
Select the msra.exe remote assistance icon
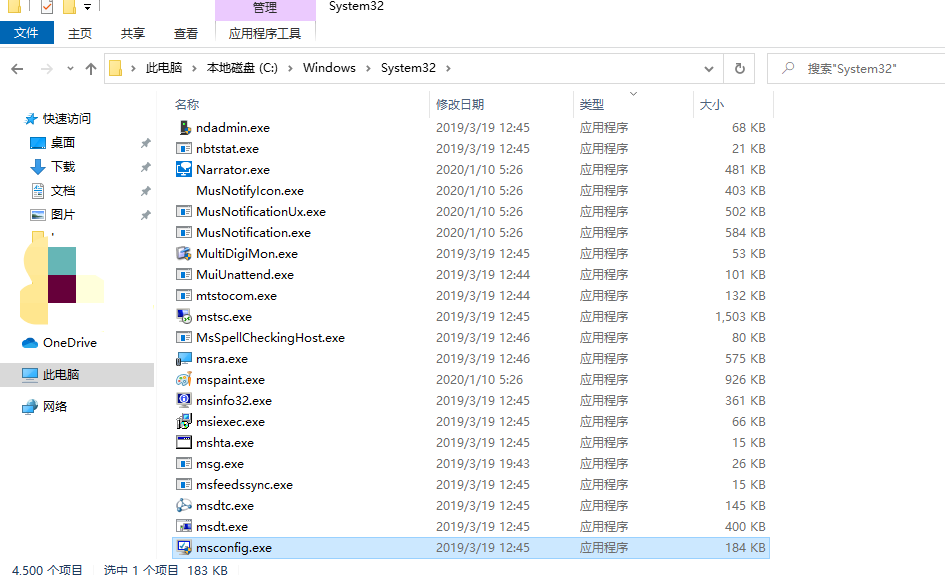pos(184,359)
